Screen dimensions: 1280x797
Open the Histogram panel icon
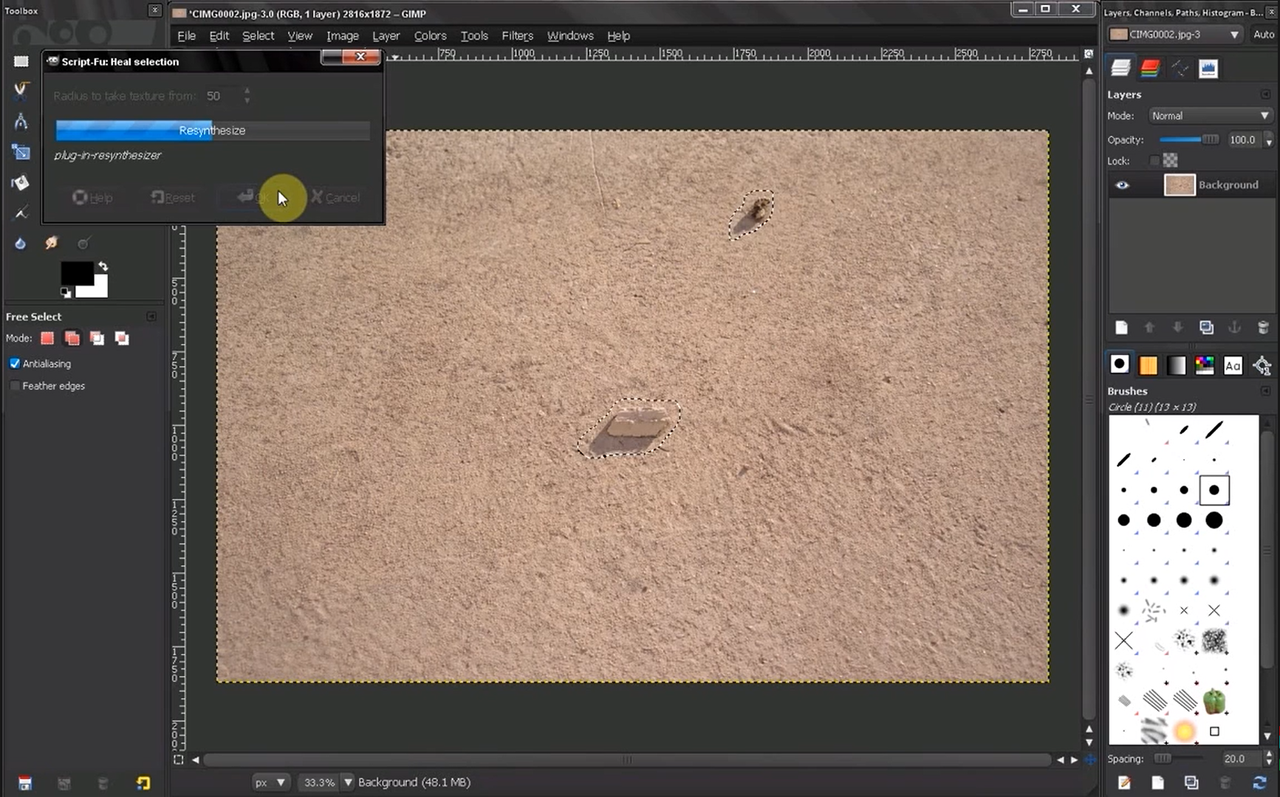[x=1208, y=67]
